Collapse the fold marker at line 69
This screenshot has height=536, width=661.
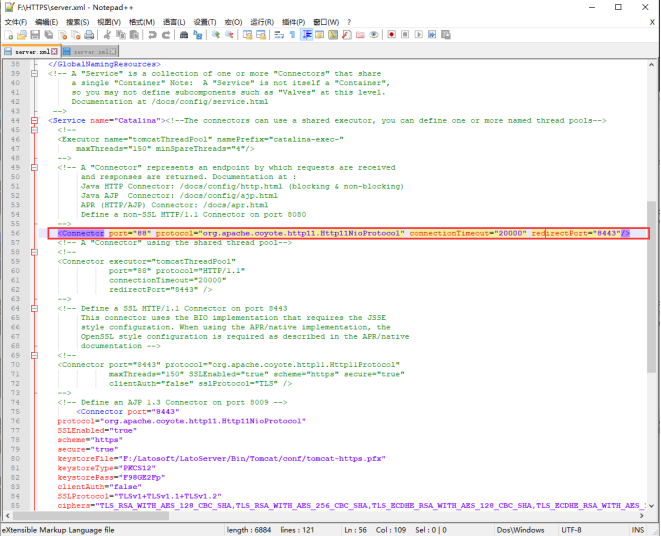pyautogui.click(x=35, y=356)
